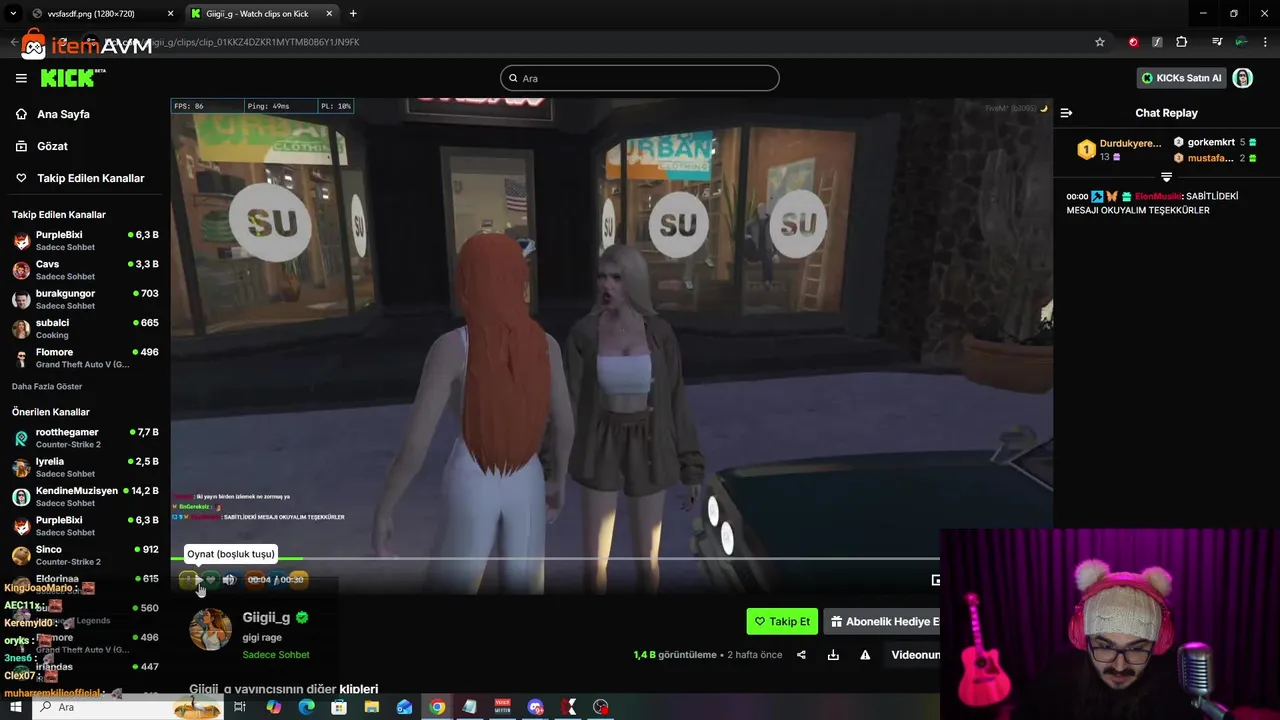Open Discord from the taskbar
Image resolution: width=1280 pixels, height=720 pixels.
tap(536, 707)
